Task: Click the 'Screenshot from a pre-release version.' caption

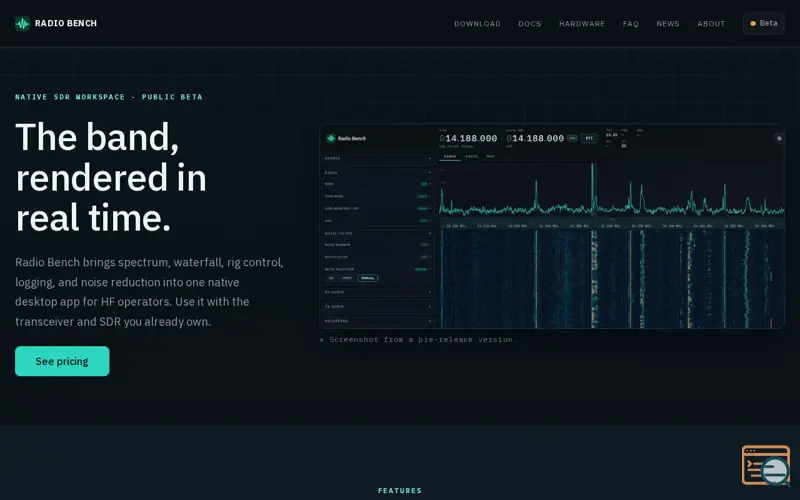Action: click(418, 339)
